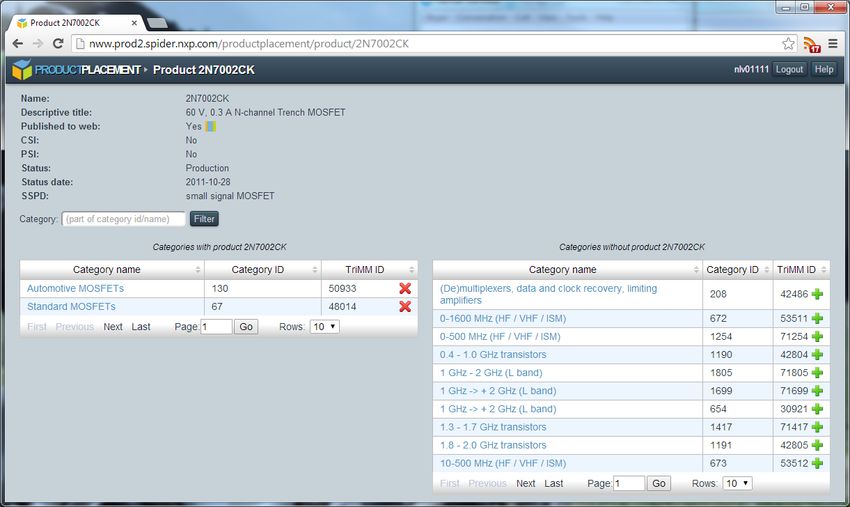The width and height of the screenshot is (850, 507).
Task: Click the browser address bar URL
Action: [x=249, y=44]
